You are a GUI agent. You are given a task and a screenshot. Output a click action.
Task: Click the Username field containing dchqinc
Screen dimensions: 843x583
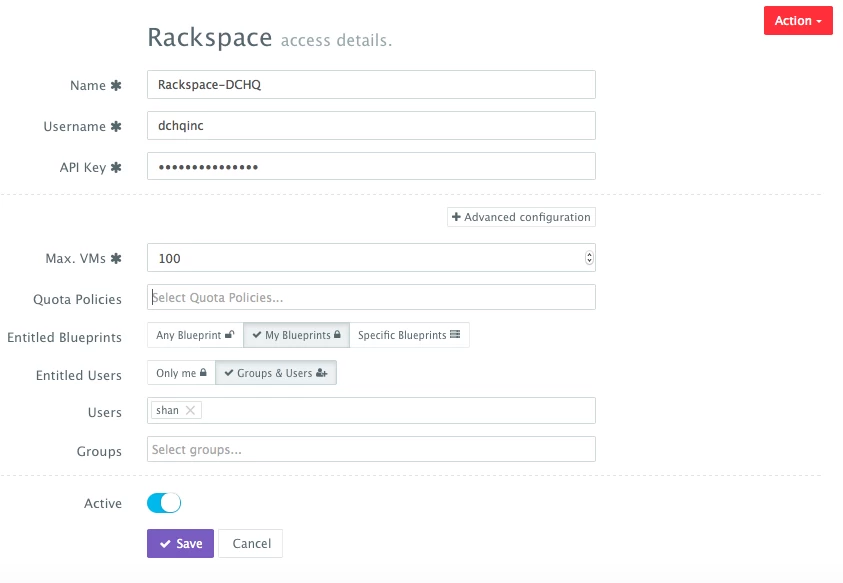(x=371, y=125)
